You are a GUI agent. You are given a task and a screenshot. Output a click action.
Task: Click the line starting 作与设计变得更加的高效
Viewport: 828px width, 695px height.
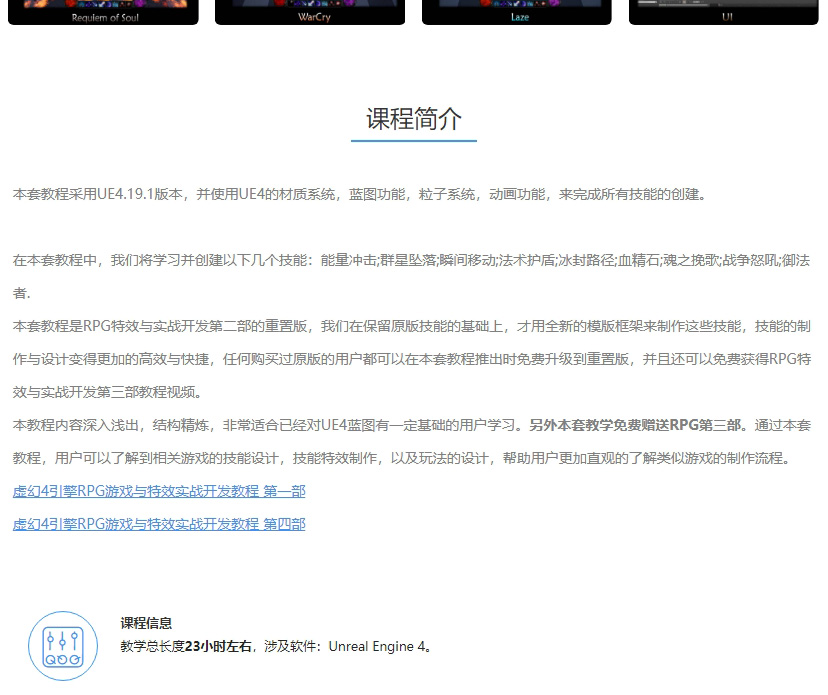(x=411, y=359)
